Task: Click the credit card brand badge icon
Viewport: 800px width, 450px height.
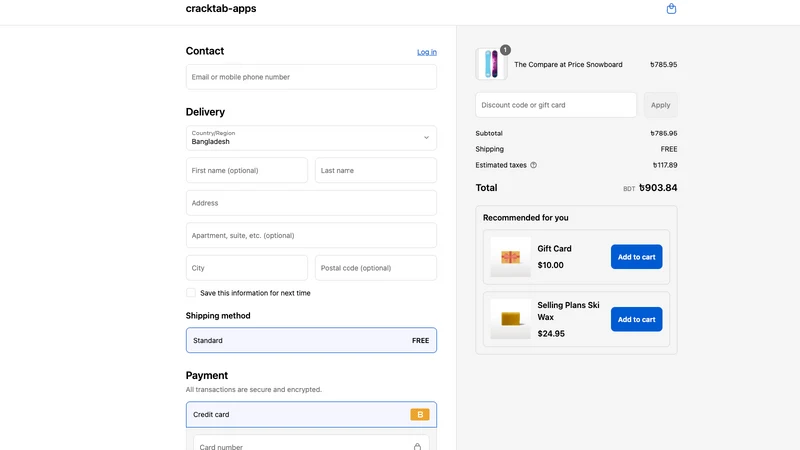Action: [419, 415]
